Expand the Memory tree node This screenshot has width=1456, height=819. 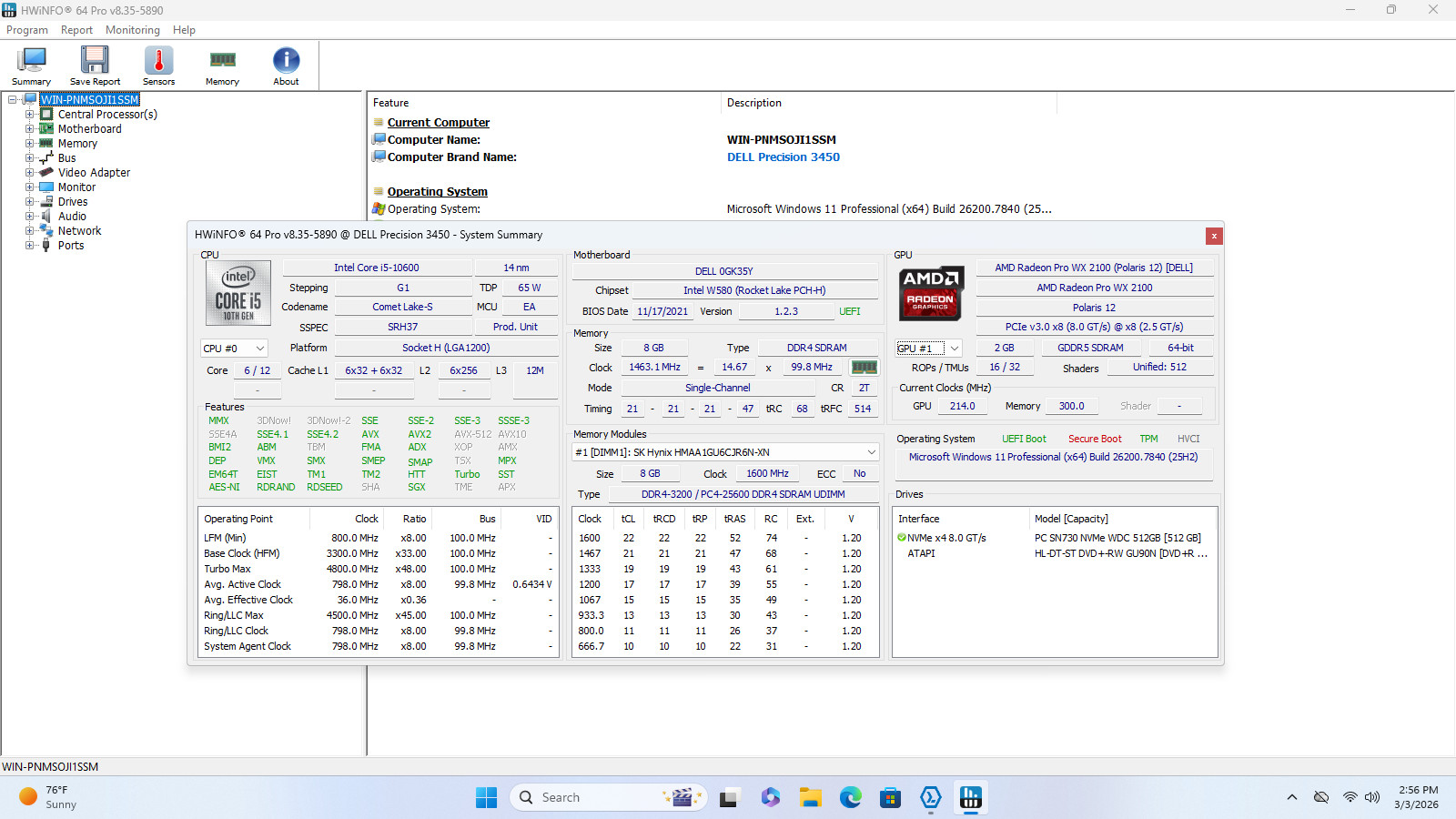click(29, 144)
